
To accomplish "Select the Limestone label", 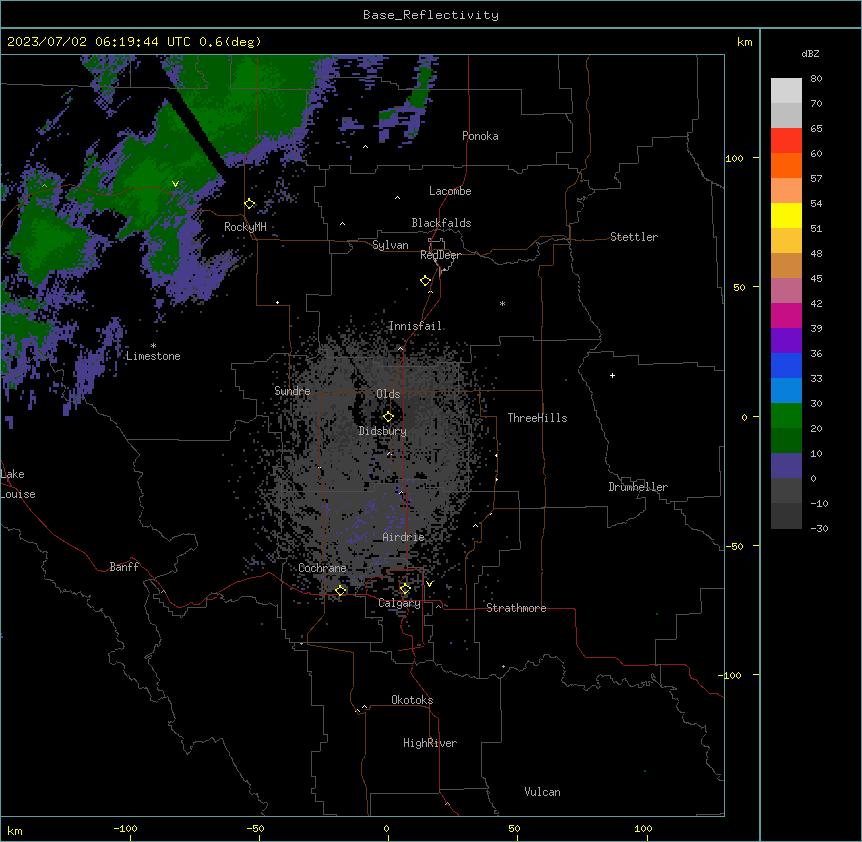I will 153,356.
